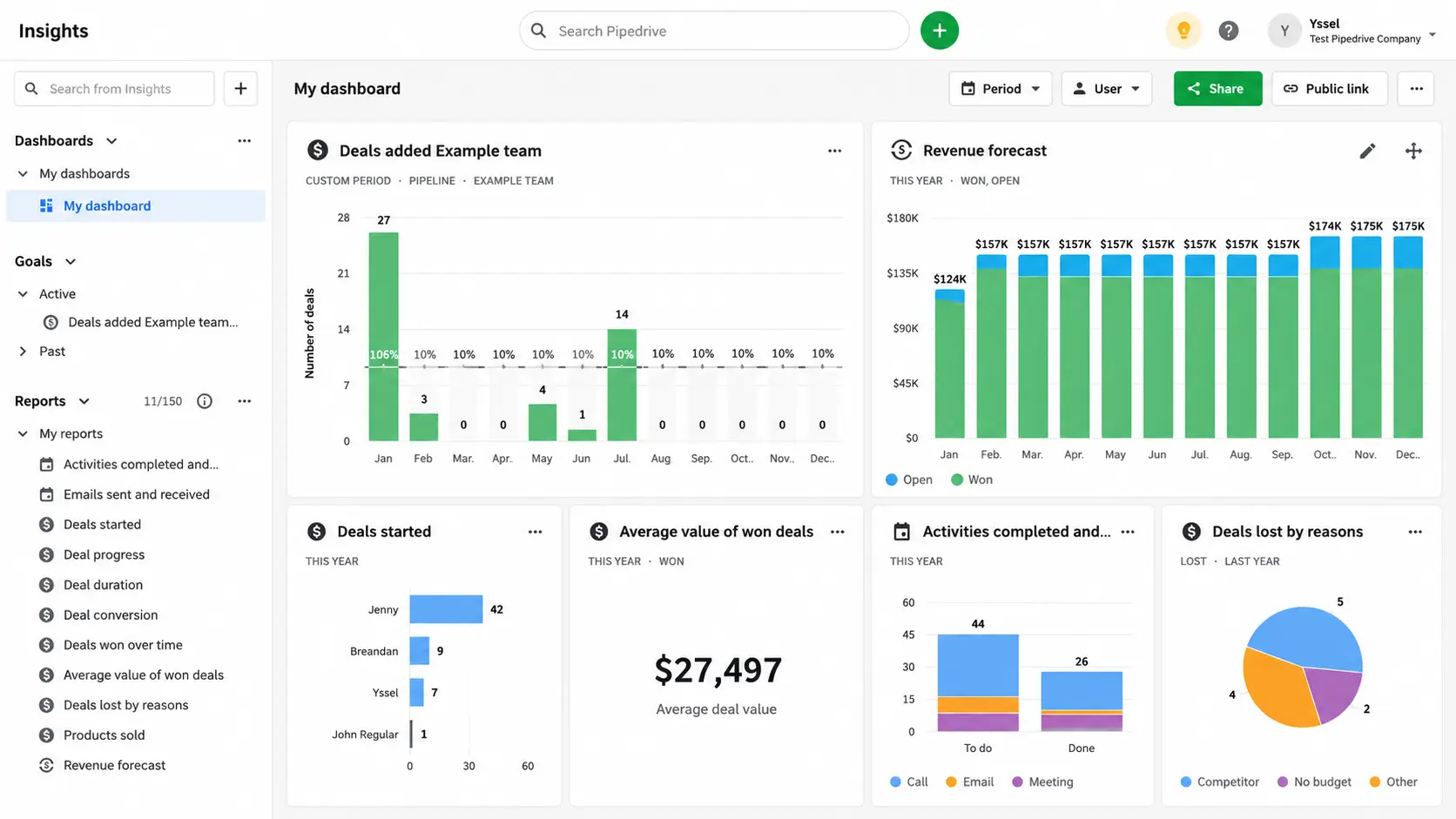
Task: Open the dashboard more options menu
Action: pos(1416,89)
